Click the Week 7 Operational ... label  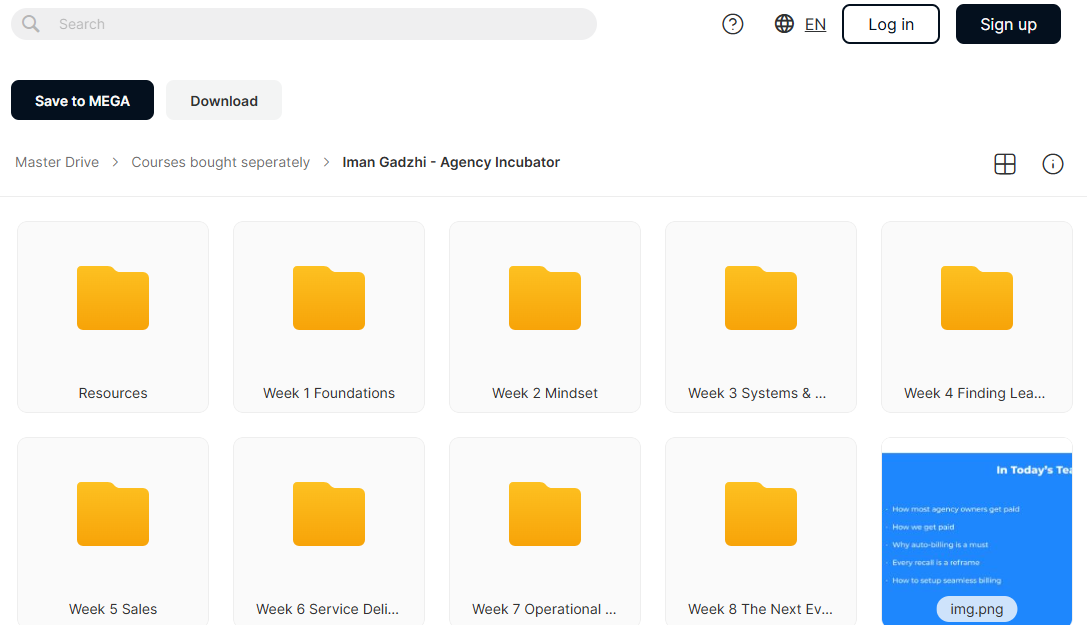pos(544,609)
